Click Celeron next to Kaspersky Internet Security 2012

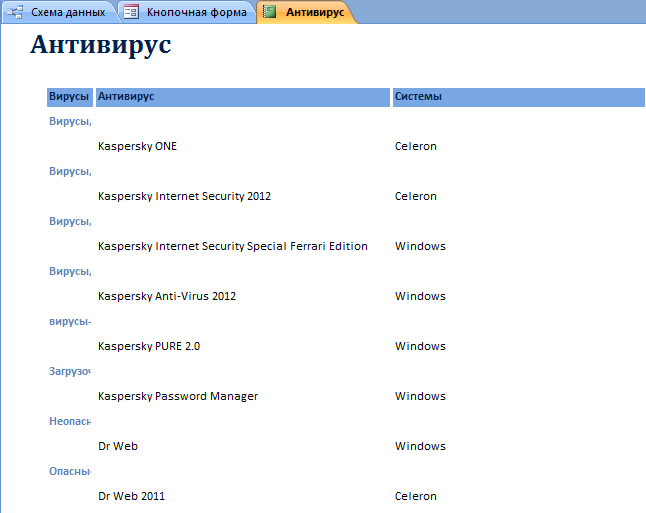415,196
